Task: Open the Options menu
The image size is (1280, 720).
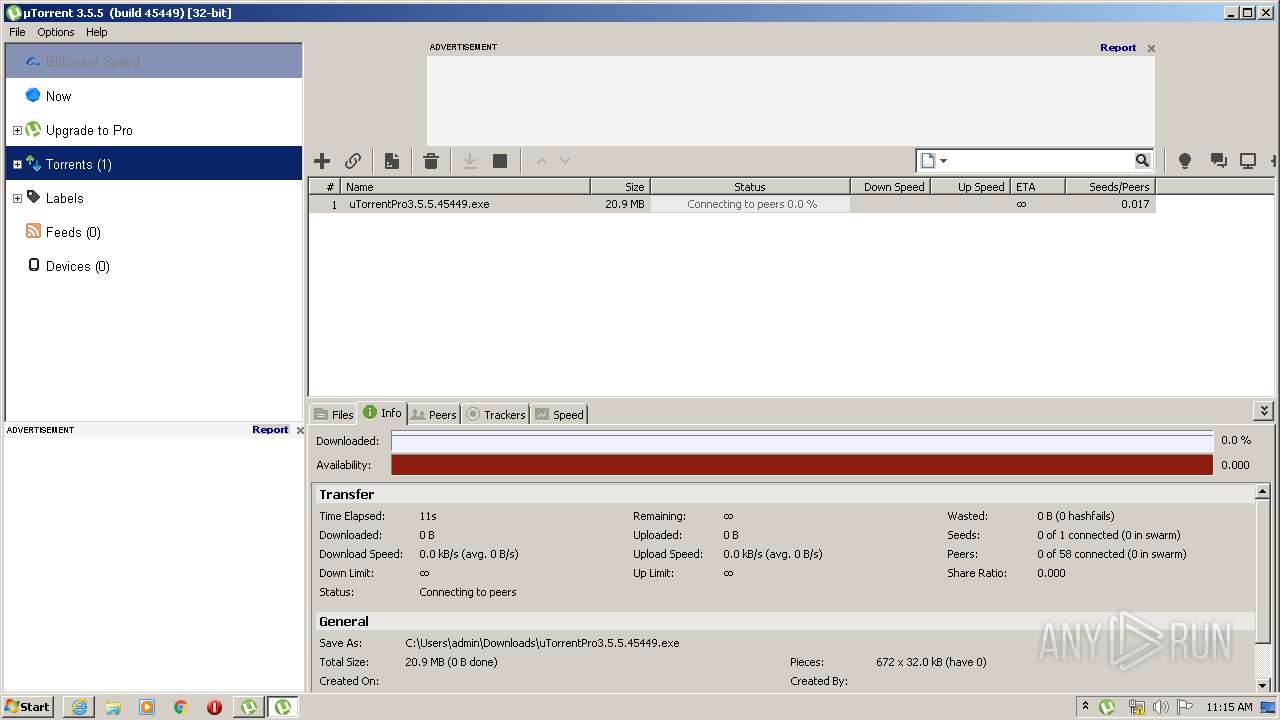Action: pos(56,32)
